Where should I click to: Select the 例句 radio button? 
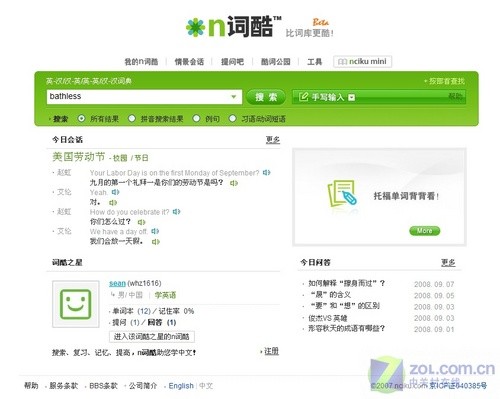coord(197,118)
